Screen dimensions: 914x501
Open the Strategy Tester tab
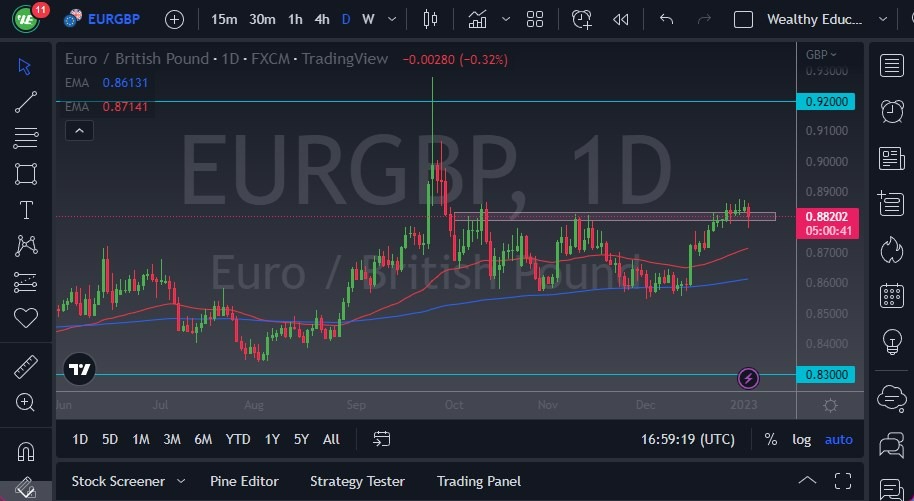tap(357, 481)
